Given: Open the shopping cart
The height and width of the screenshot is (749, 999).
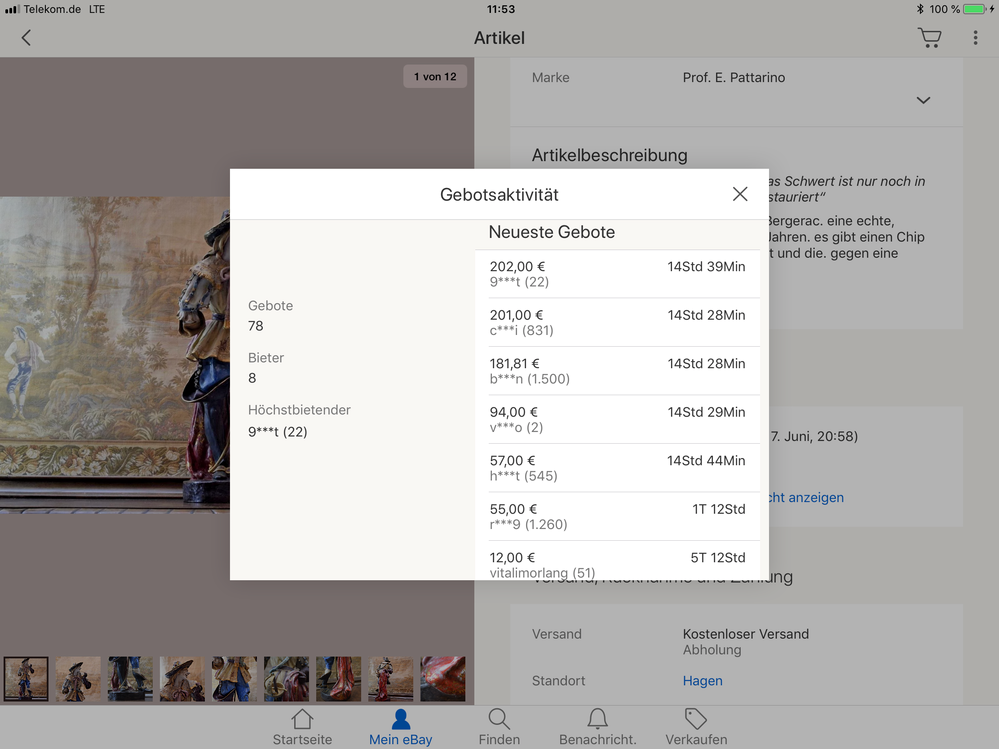Looking at the screenshot, I should pos(929,38).
